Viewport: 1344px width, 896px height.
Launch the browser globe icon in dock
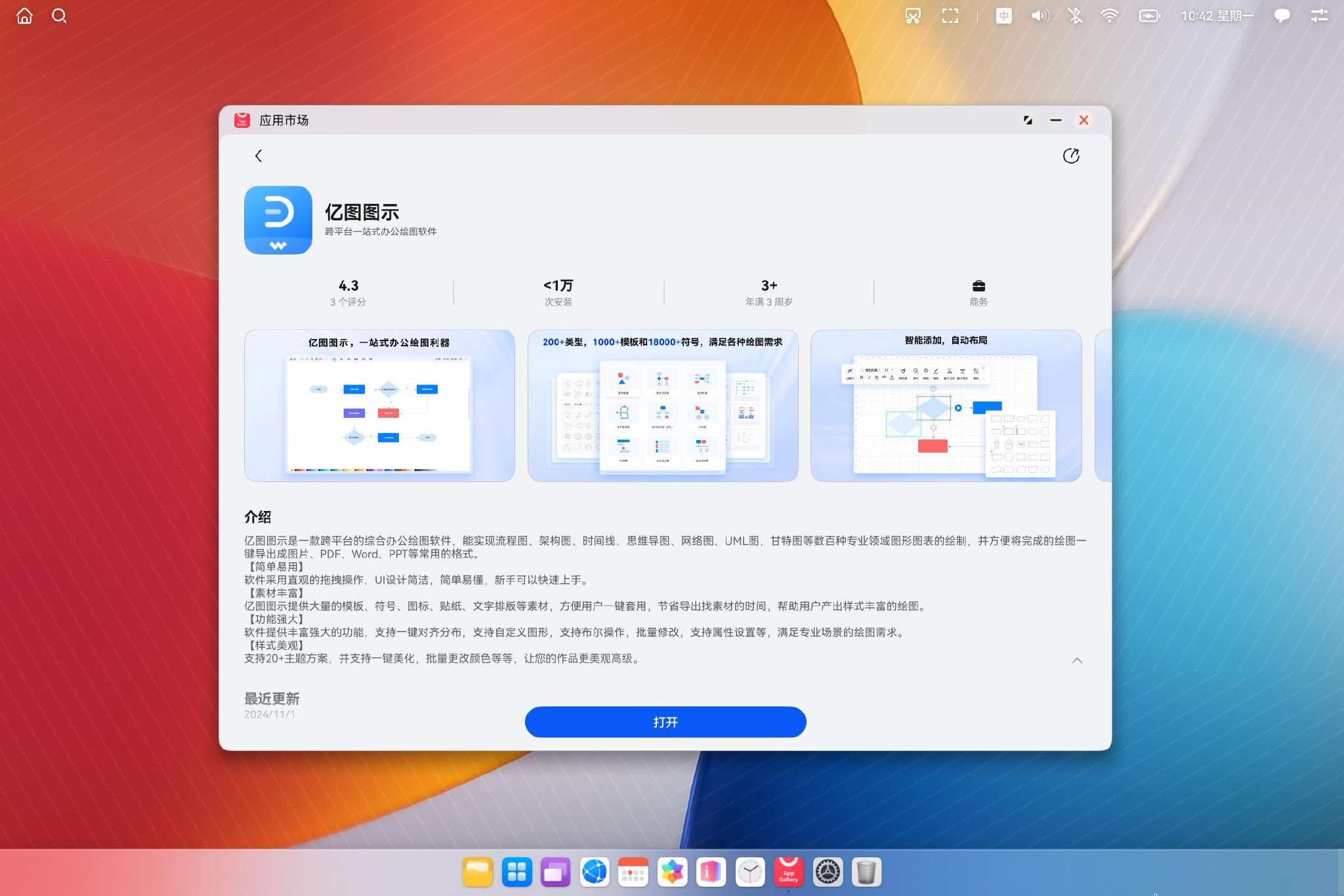(x=595, y=872)
